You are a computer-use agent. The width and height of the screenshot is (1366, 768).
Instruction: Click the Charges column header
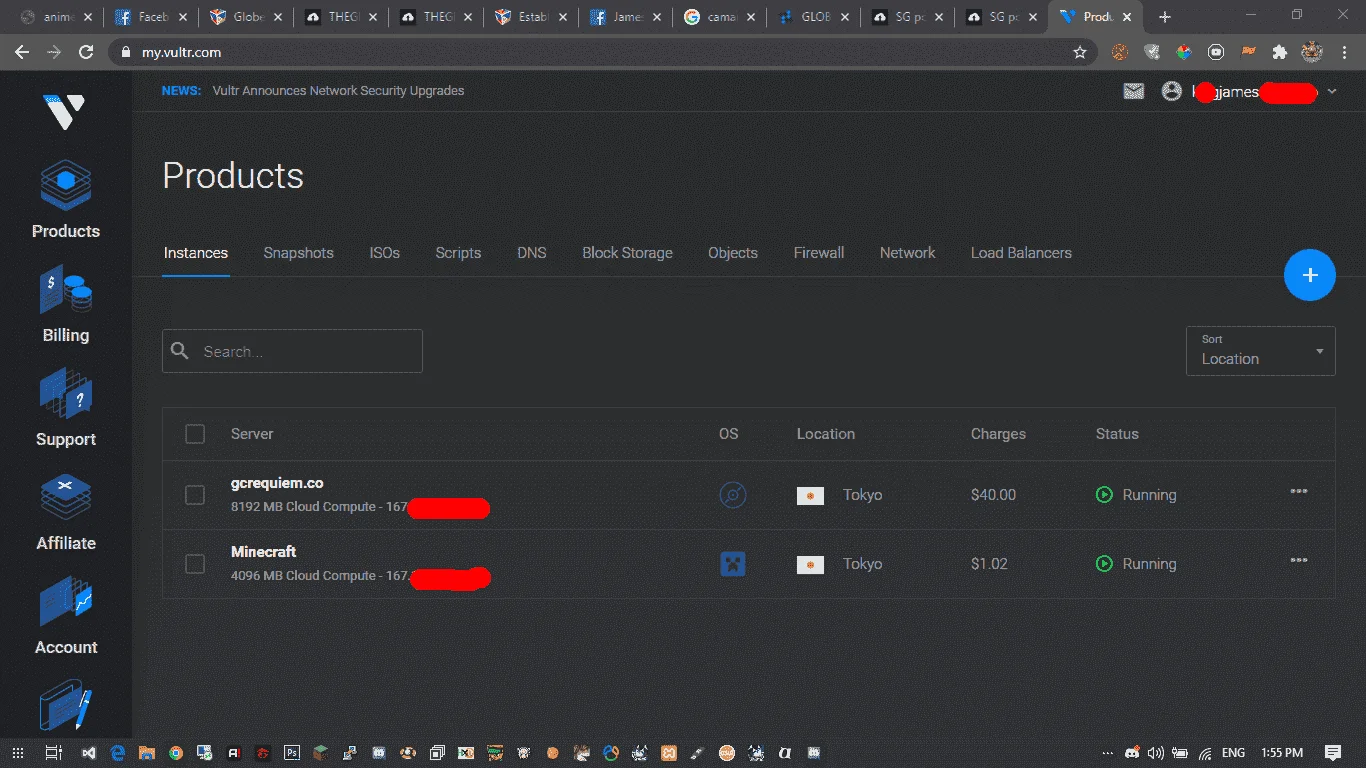pos(998,434)
